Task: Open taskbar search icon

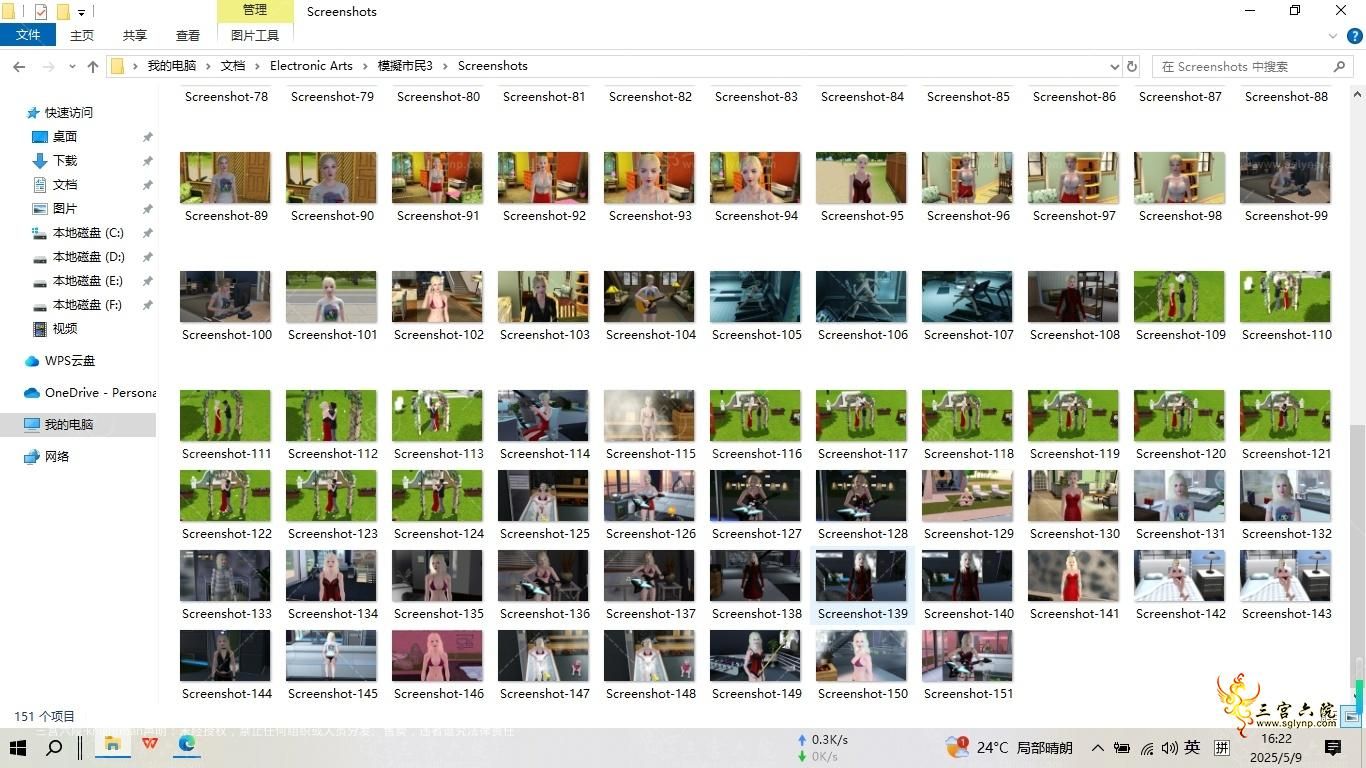Action: point(55,747)
